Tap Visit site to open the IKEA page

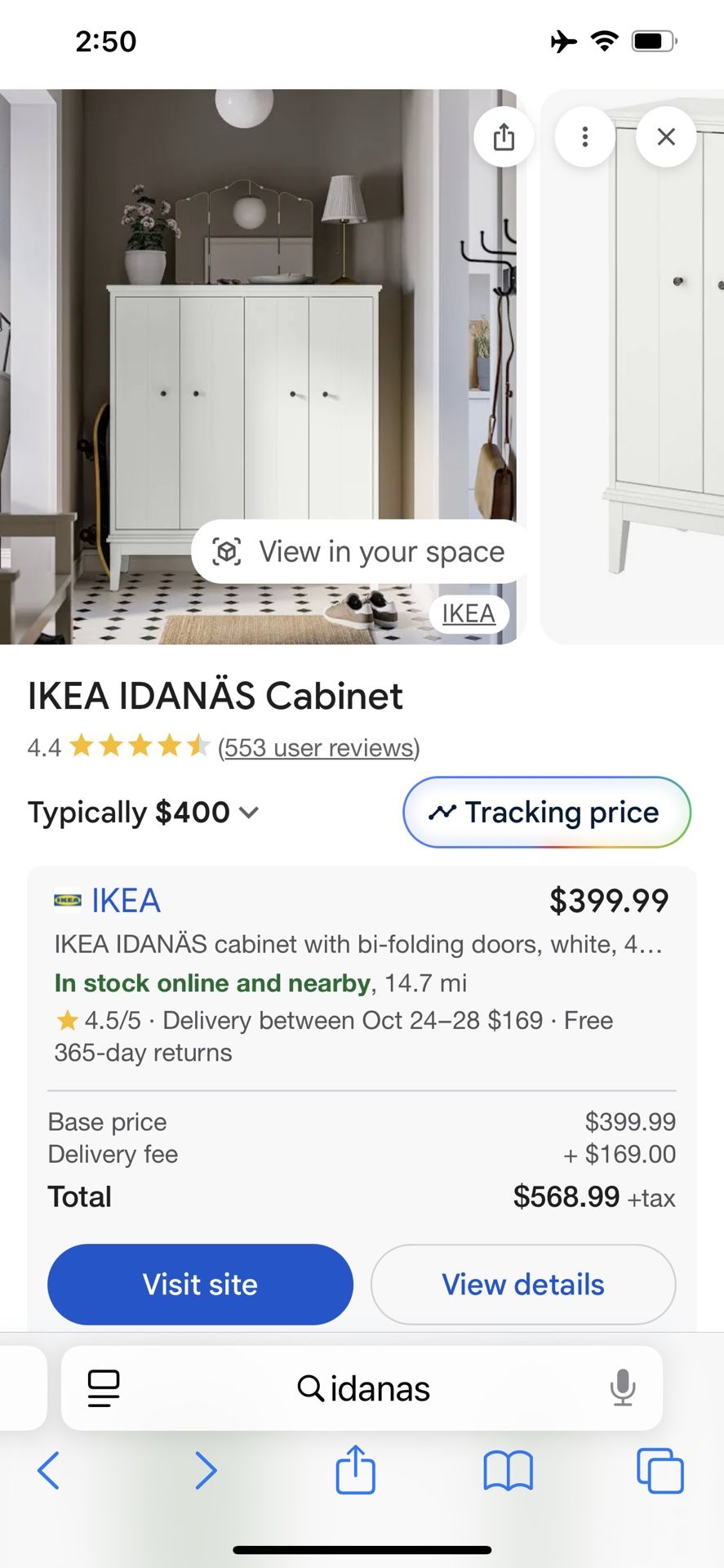(199, 1284)
